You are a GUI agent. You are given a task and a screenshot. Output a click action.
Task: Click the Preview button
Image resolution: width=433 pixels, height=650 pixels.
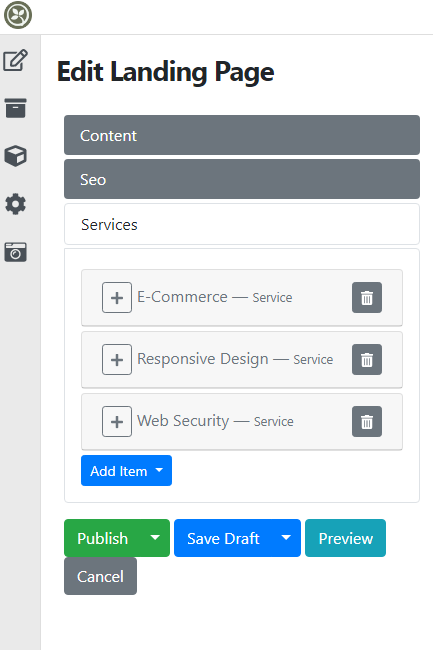coord(346,538)
